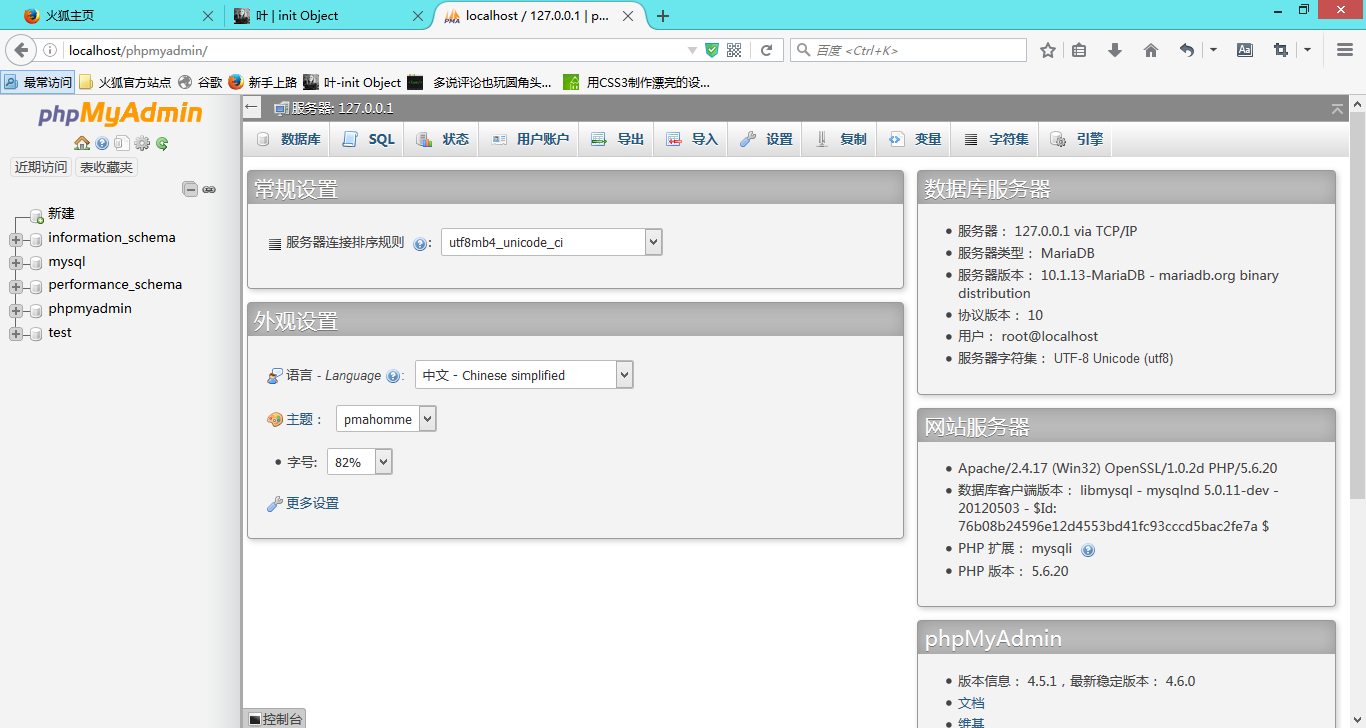Open phpMyAdmin documentation help icon in sidebar
The height and width of the screenshot is (728, 1366).
click(x=102, y=143)
